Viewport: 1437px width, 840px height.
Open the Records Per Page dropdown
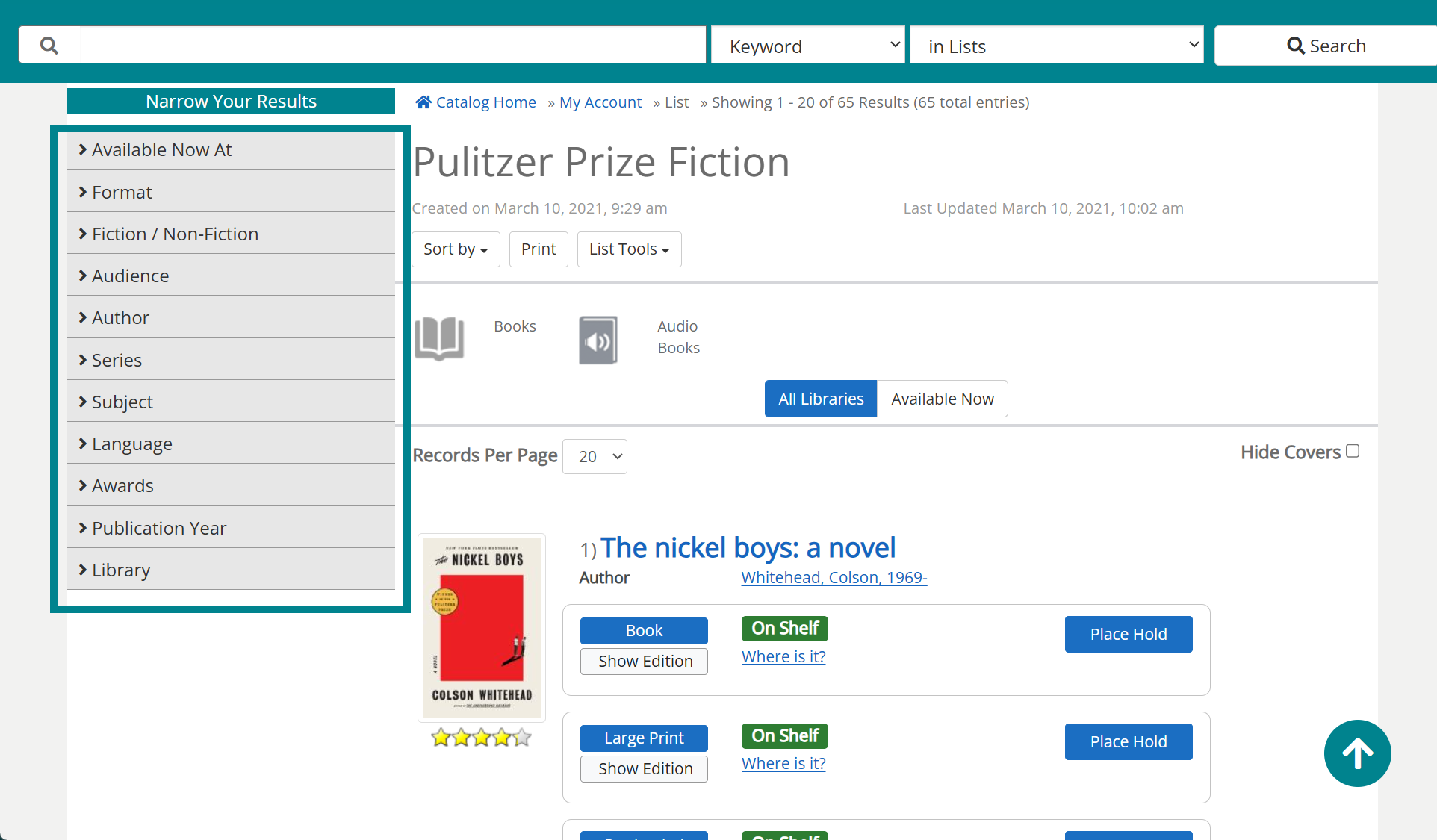point(595,456)
